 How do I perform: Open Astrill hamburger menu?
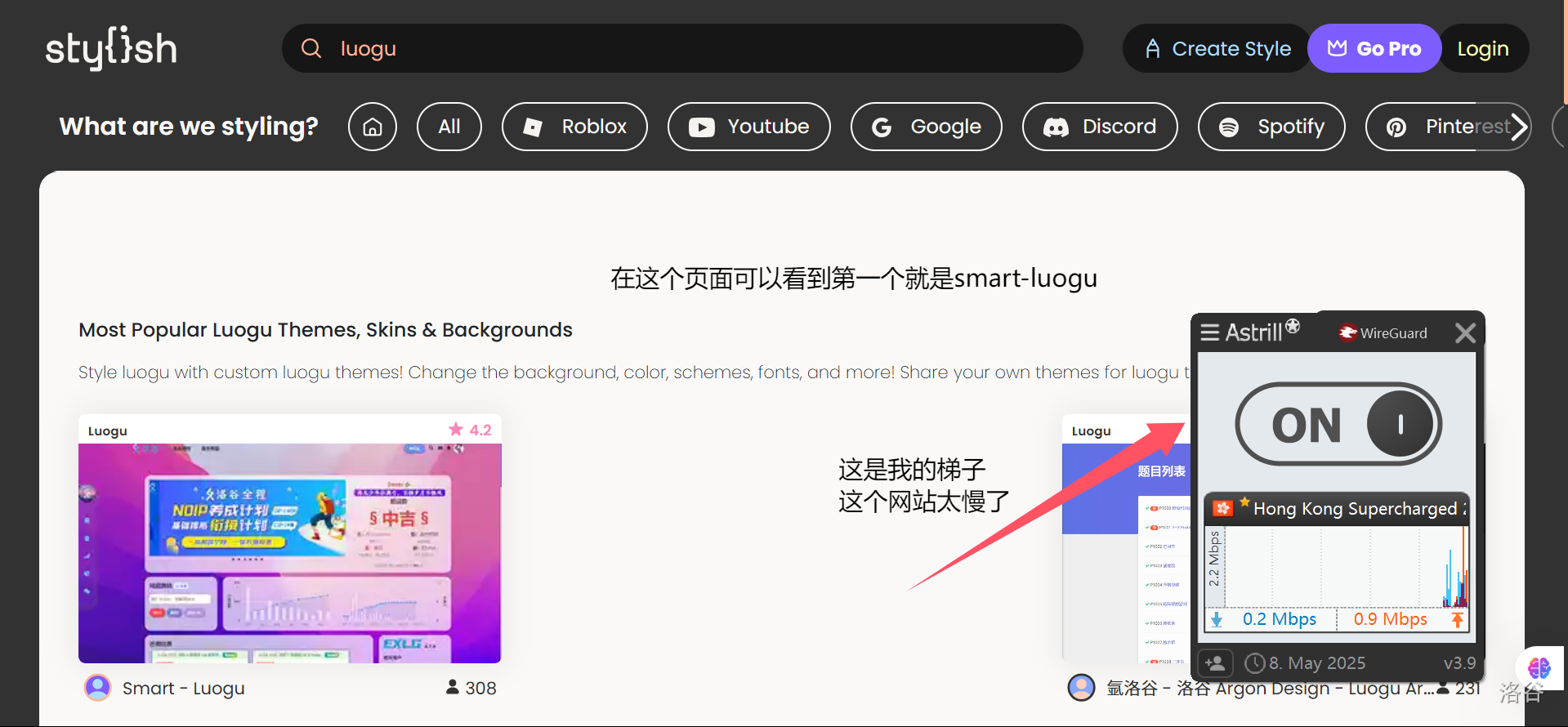pyautogui.click(x=1210, y=332)
